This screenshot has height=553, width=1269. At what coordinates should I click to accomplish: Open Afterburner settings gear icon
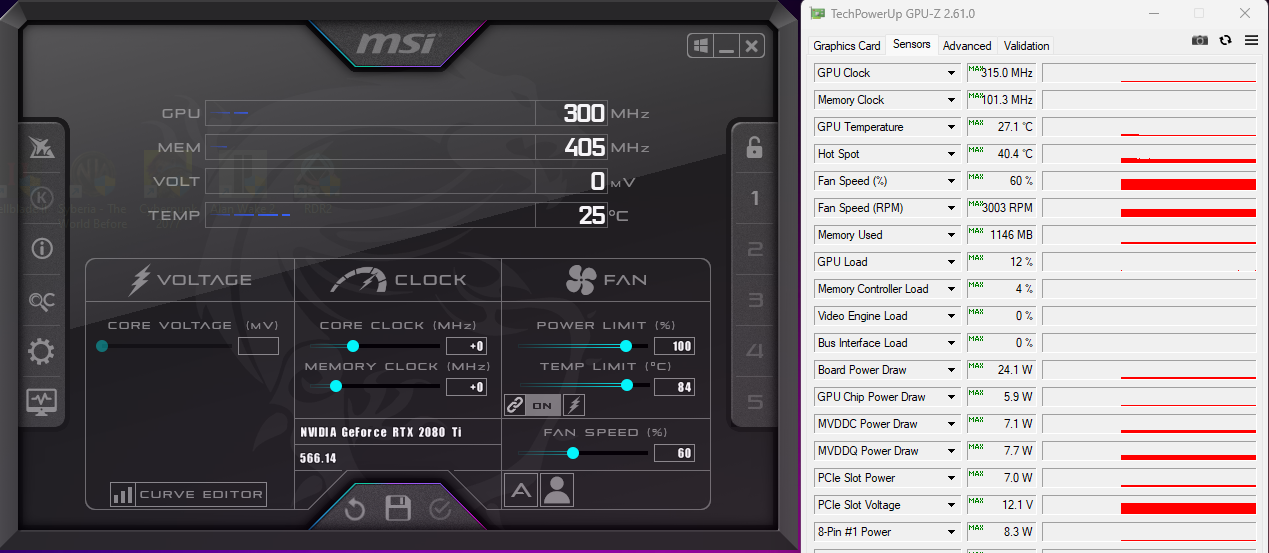[42, 352]
